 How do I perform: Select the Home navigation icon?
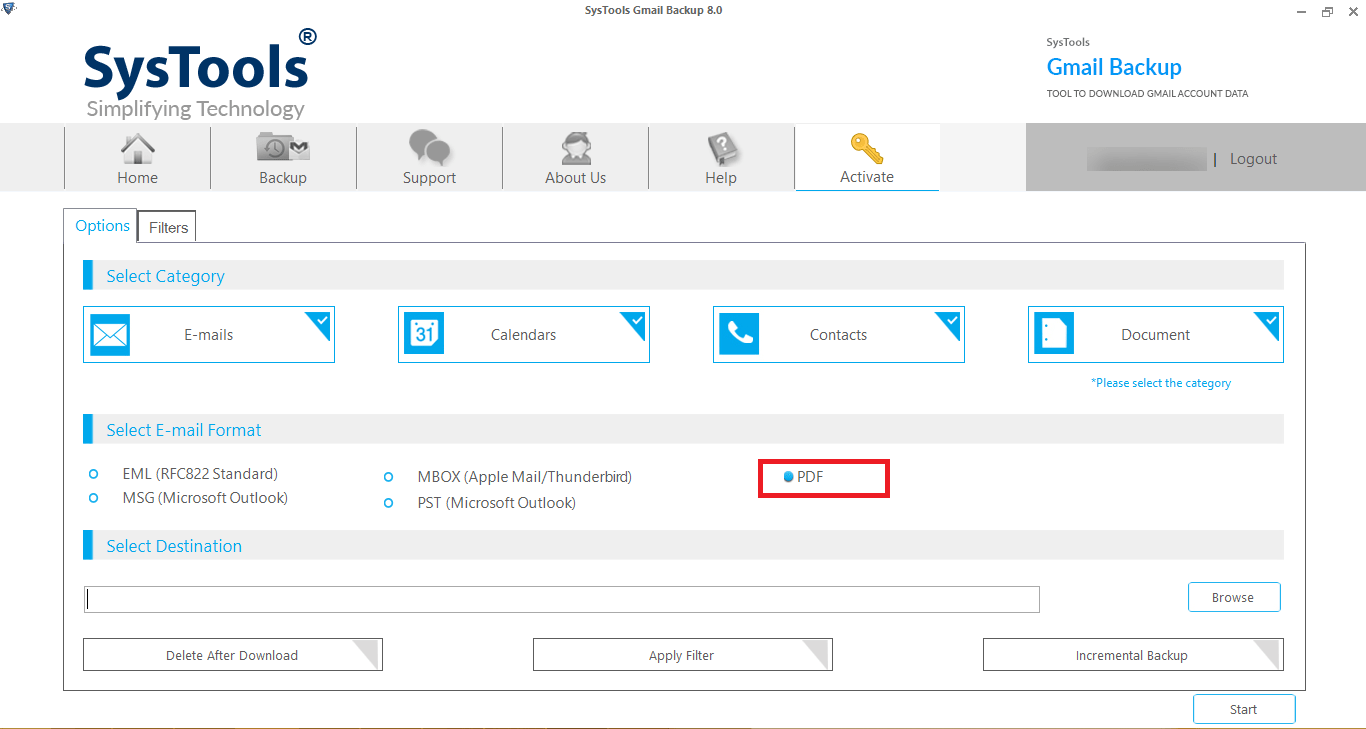coord(137,150)
